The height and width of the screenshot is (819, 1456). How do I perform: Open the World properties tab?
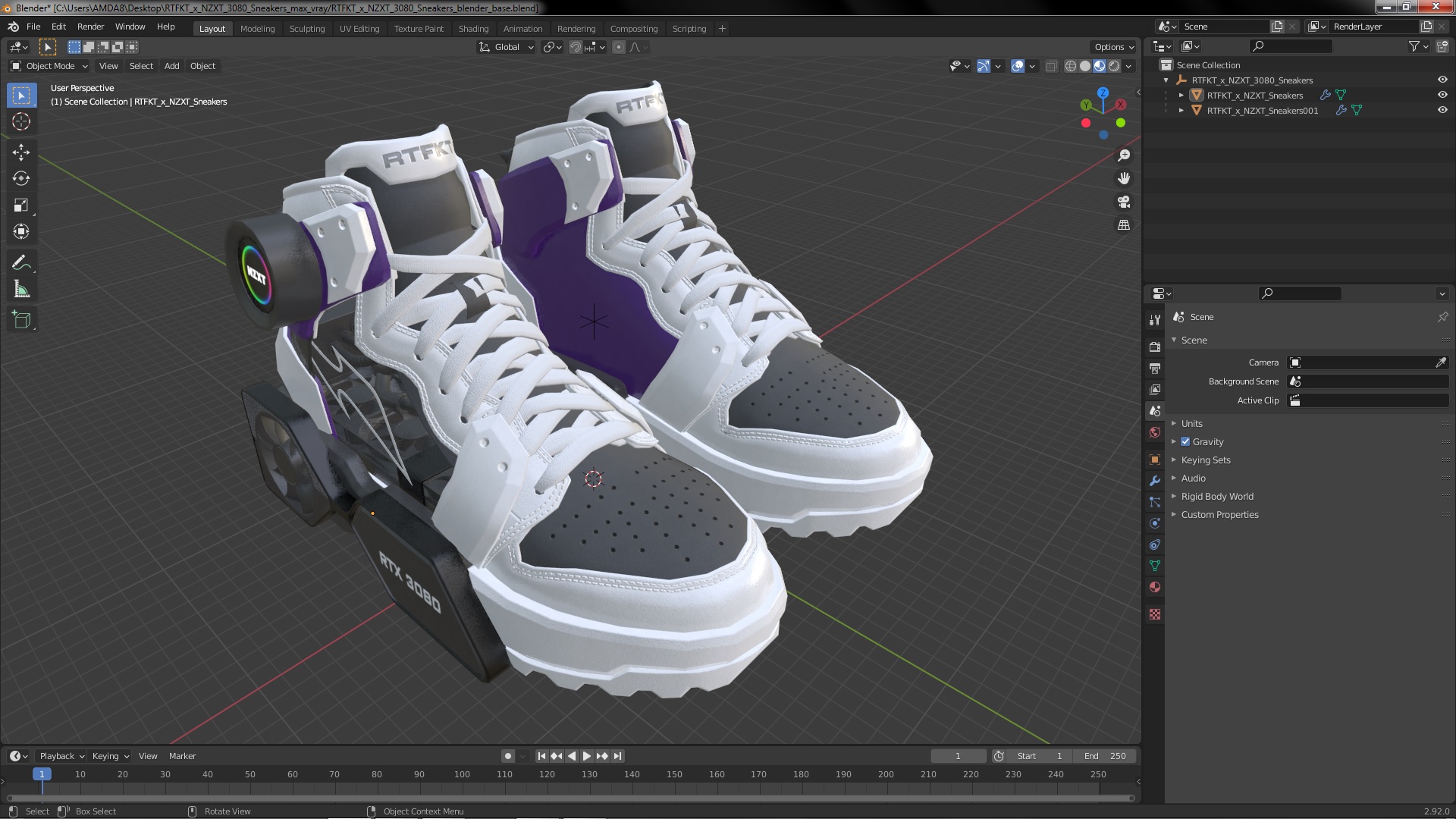pyautogui.click(x=1155, y=432)
